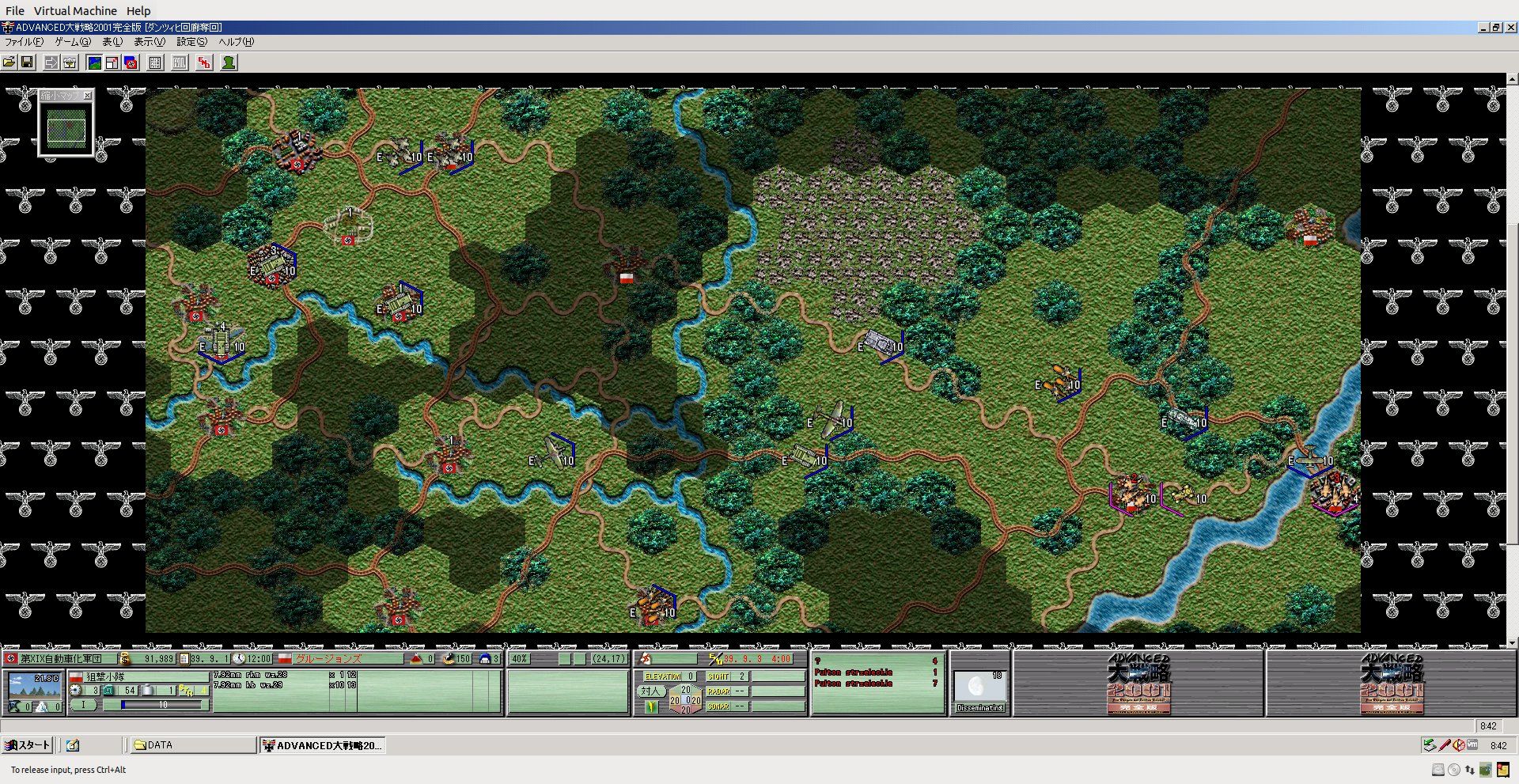Screen dimensions: 1519x784
Task: Close the small minimap window
Action: click(88, 96)
